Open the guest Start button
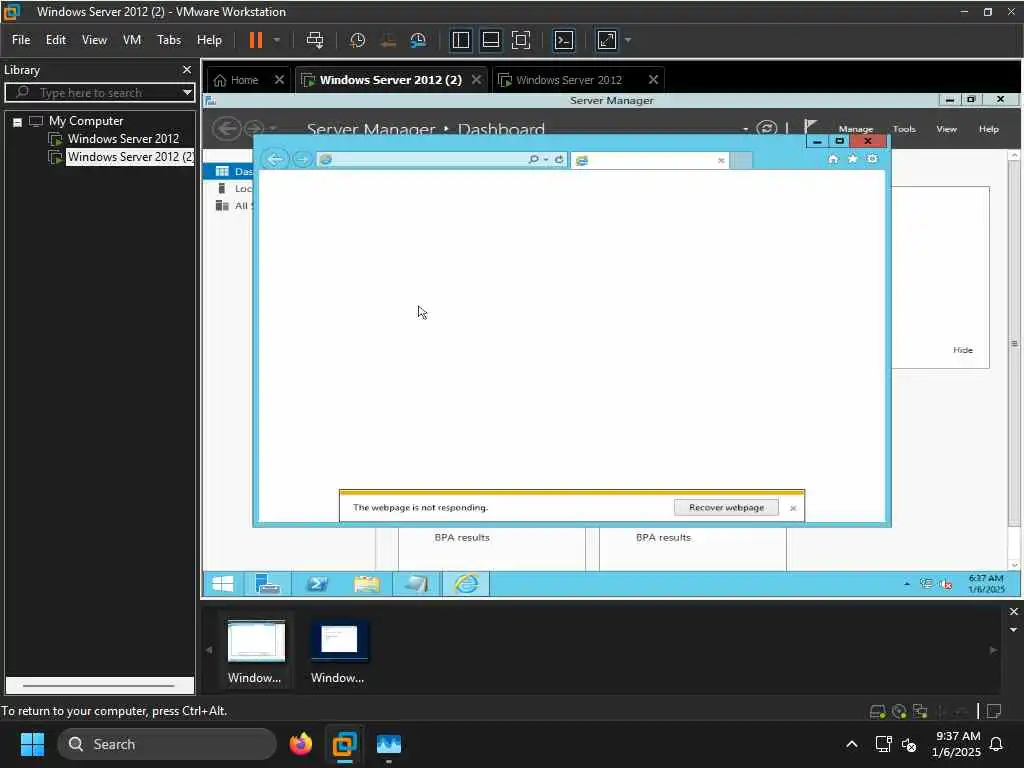This screenshot has height=768, width=1024. point(223,584)
